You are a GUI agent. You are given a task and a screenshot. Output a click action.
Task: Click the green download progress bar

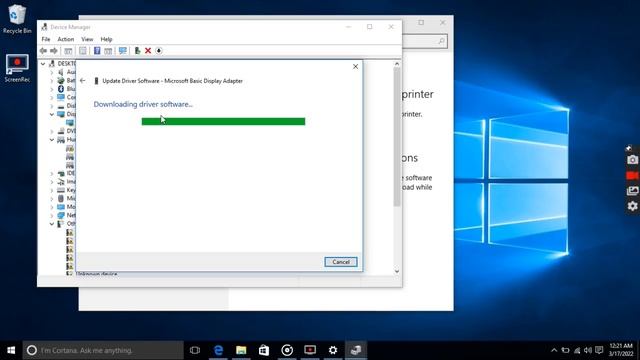[223, 121]
